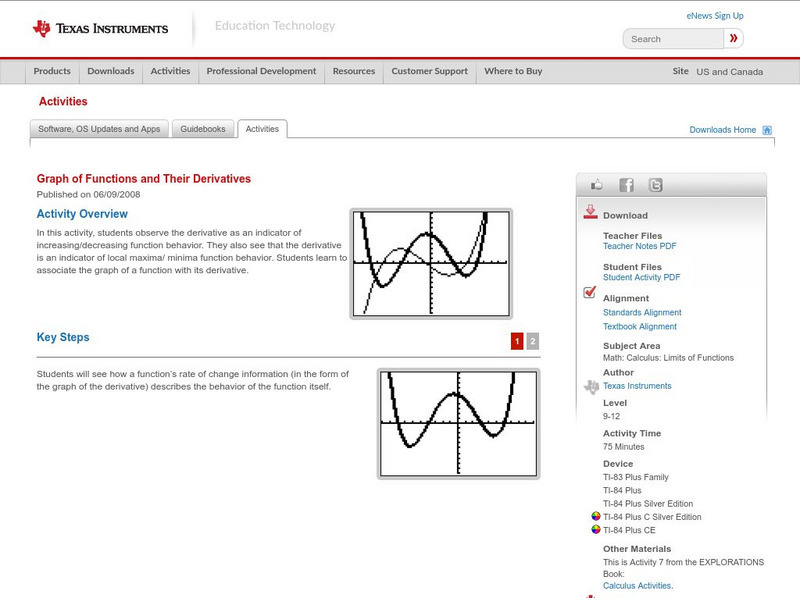Click the Alignment checkmark icon
The width and height of the screenshot is (800, 598).
589,292
